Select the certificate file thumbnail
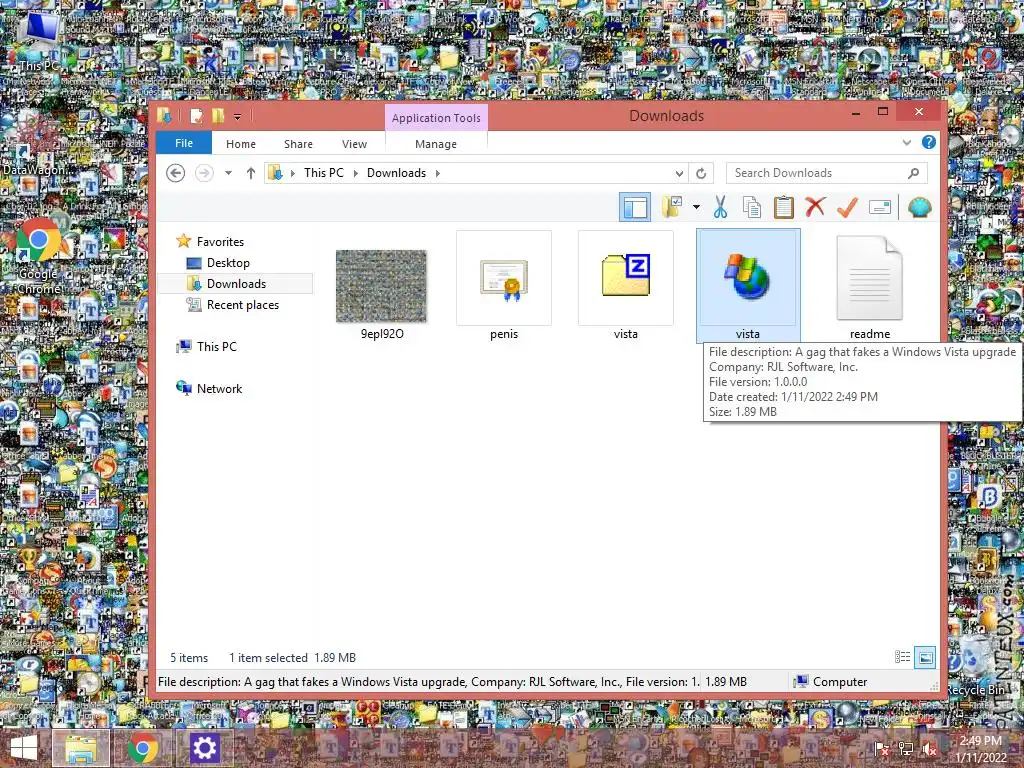This screenshot has height=768, width=1024. coord(504,278)
